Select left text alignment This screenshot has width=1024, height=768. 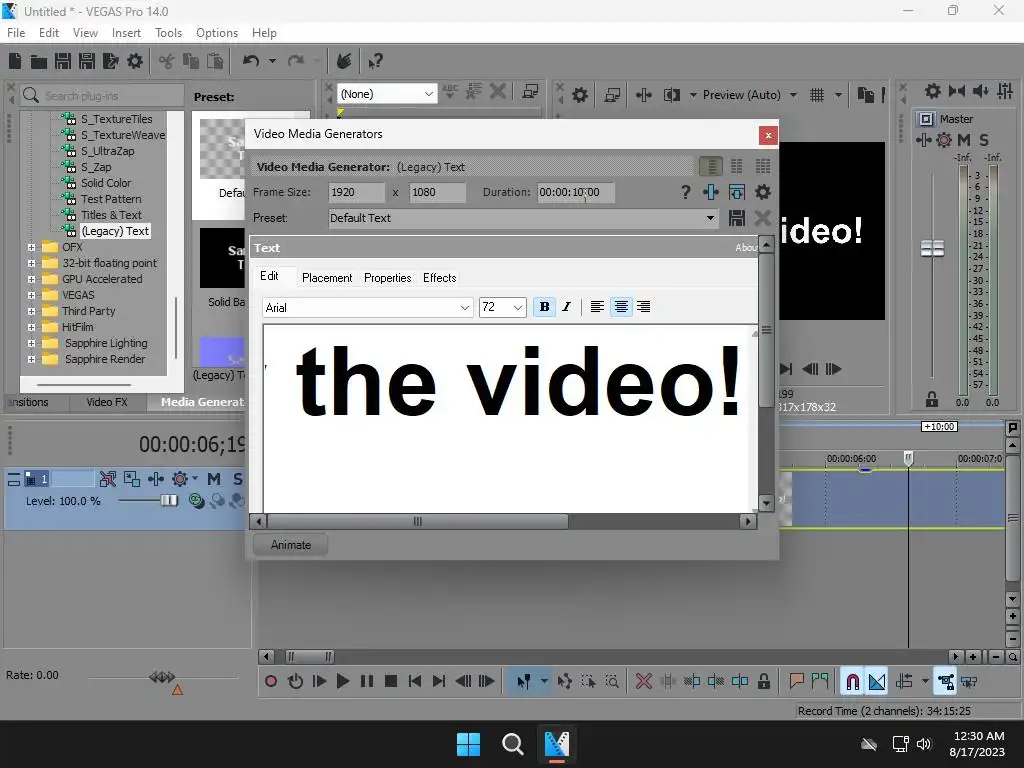coord(597,307)
